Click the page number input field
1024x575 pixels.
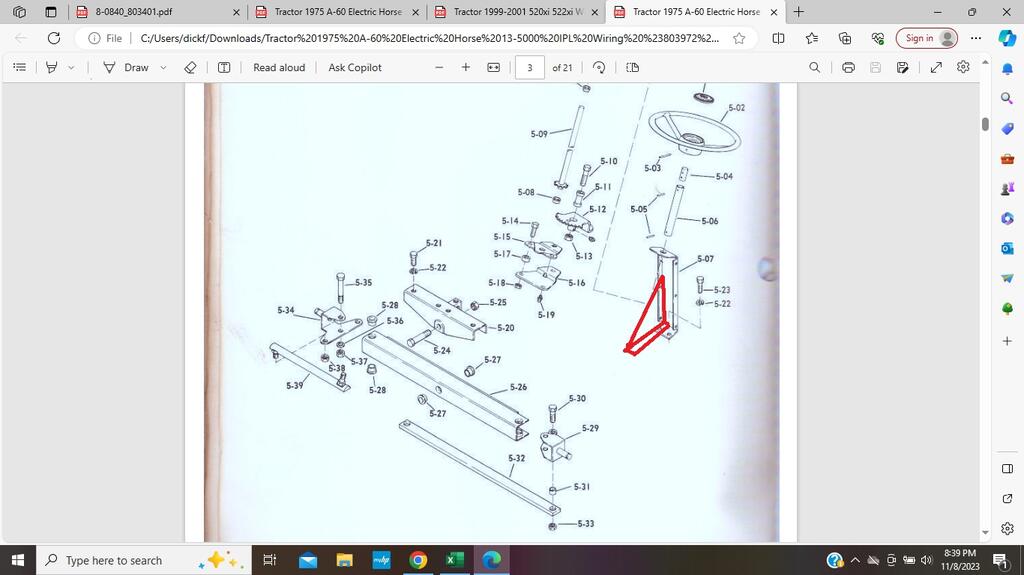(x=530, y=67)
